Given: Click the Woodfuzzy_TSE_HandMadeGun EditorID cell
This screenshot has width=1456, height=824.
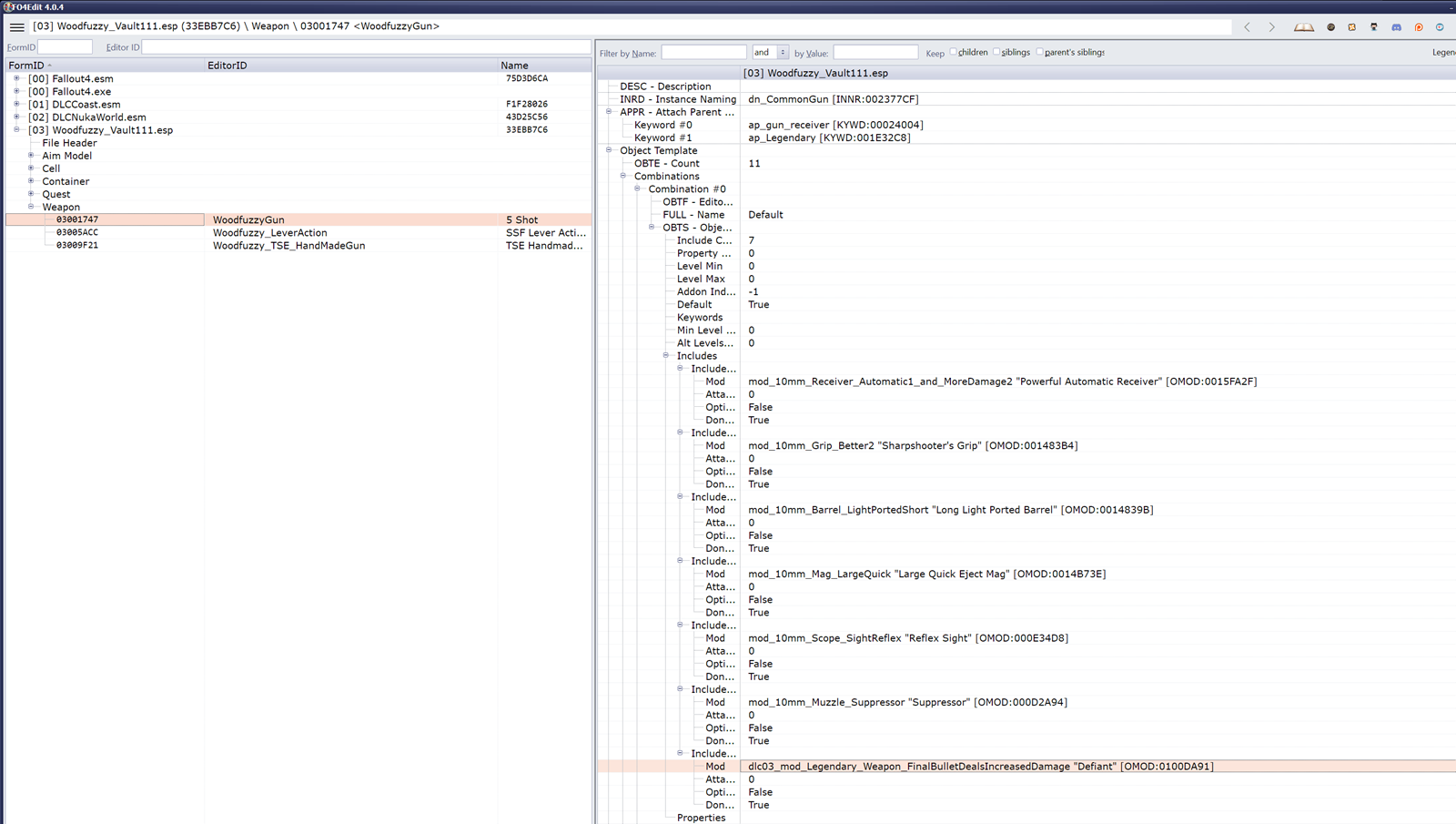Looking at the screenshot, I should click(289, 246).
